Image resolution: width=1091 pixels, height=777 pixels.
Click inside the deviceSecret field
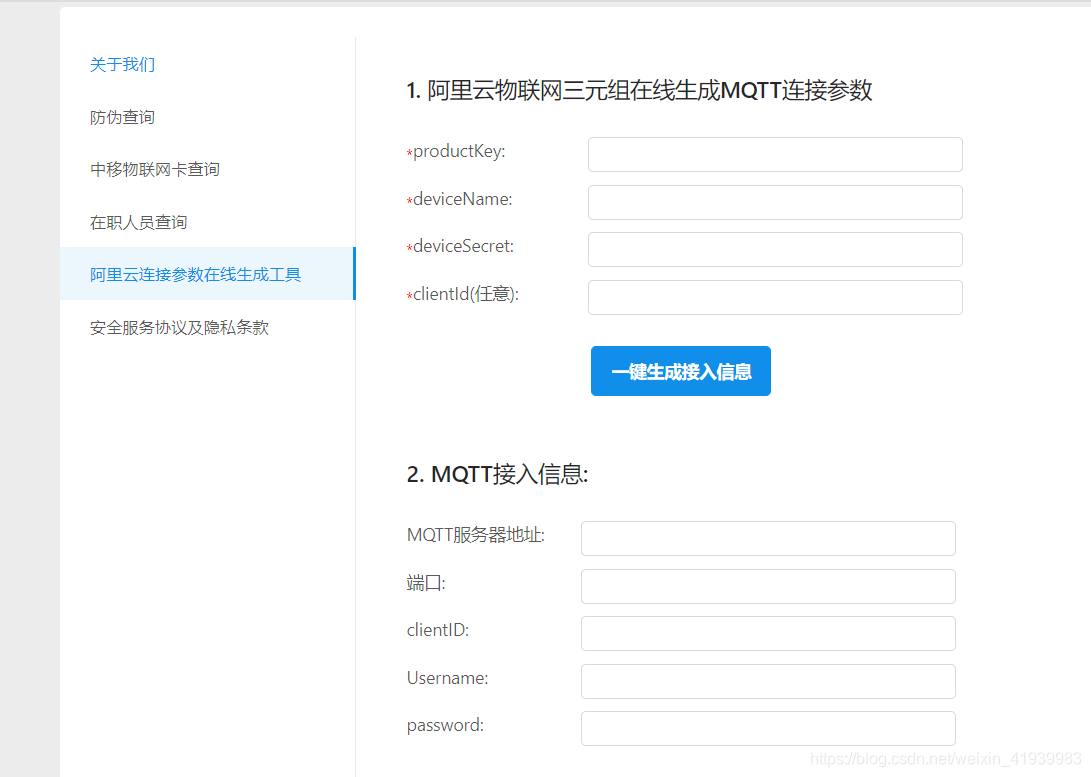tap(775, 249)
